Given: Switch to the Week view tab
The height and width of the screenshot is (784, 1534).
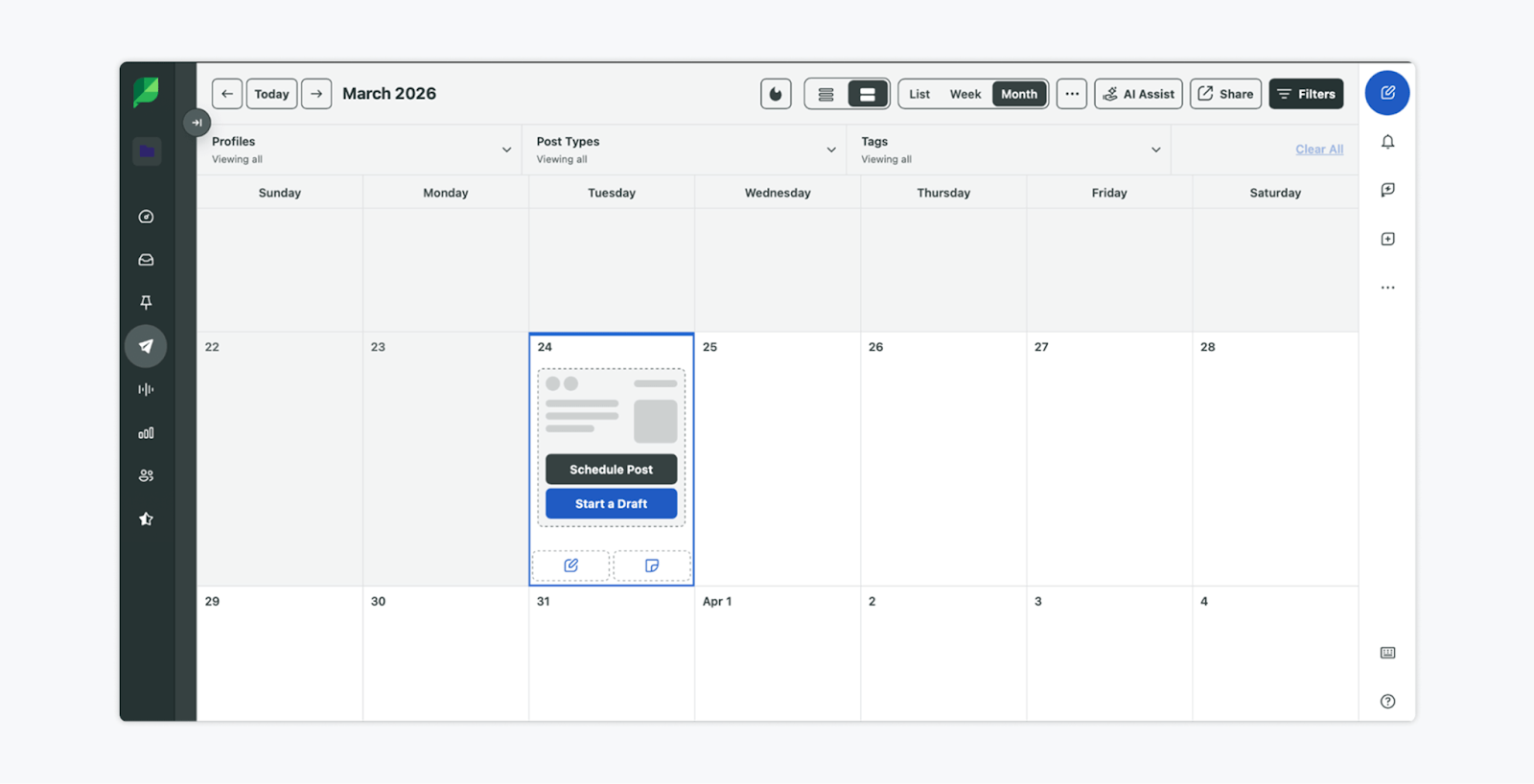Looking at the screenshot, I should [x=965, y=94].
